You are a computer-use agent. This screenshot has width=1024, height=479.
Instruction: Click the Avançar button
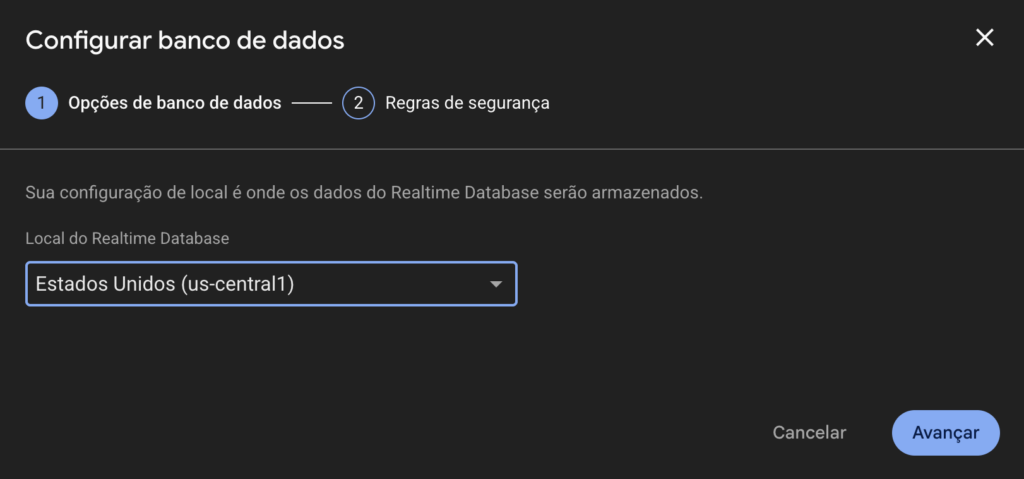coord(945,433)
